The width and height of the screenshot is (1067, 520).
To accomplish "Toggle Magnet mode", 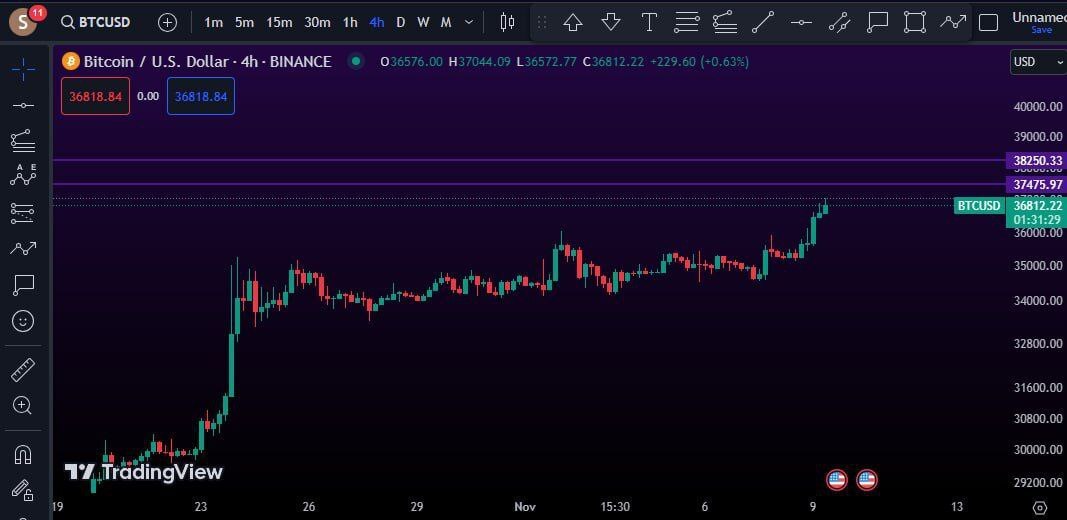I will pyautogui.click(x=23, y=454).
